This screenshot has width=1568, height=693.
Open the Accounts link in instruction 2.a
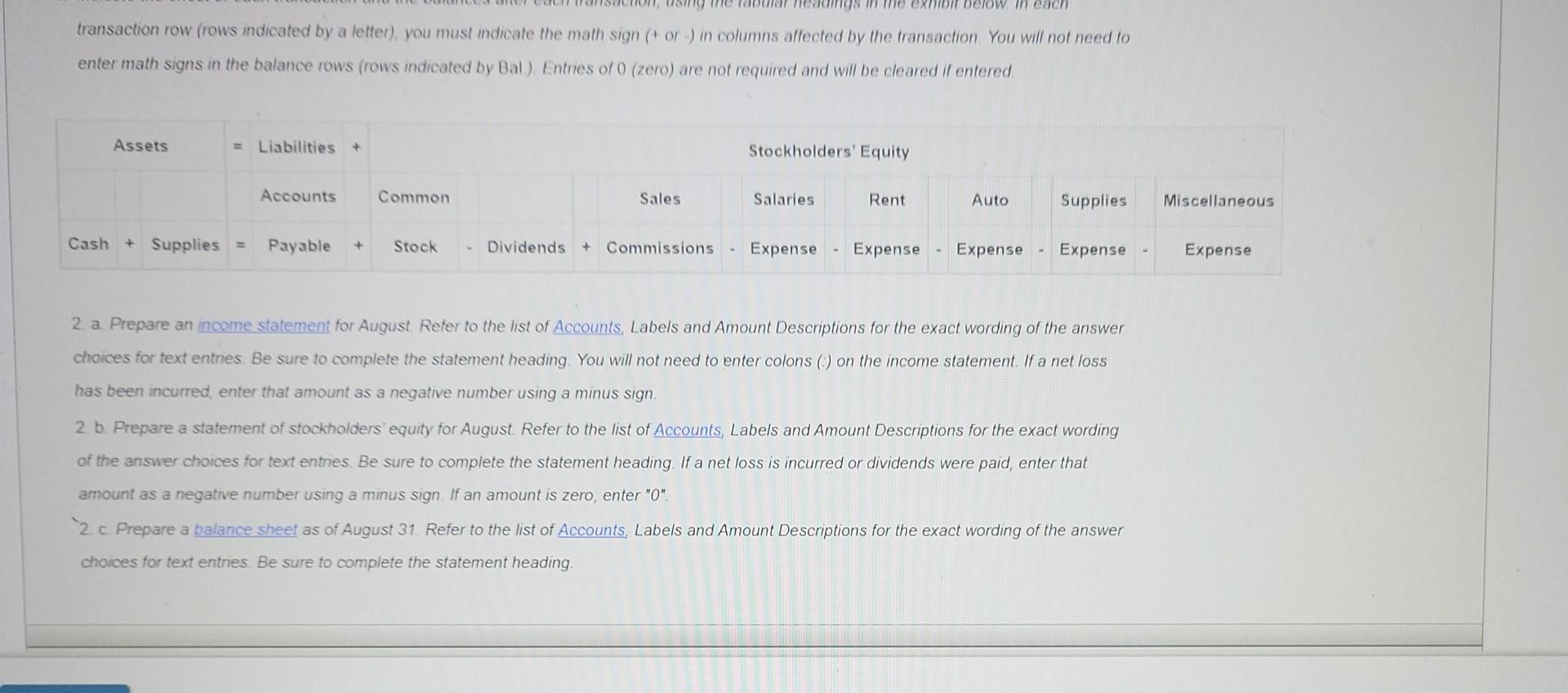pos(587,327)
